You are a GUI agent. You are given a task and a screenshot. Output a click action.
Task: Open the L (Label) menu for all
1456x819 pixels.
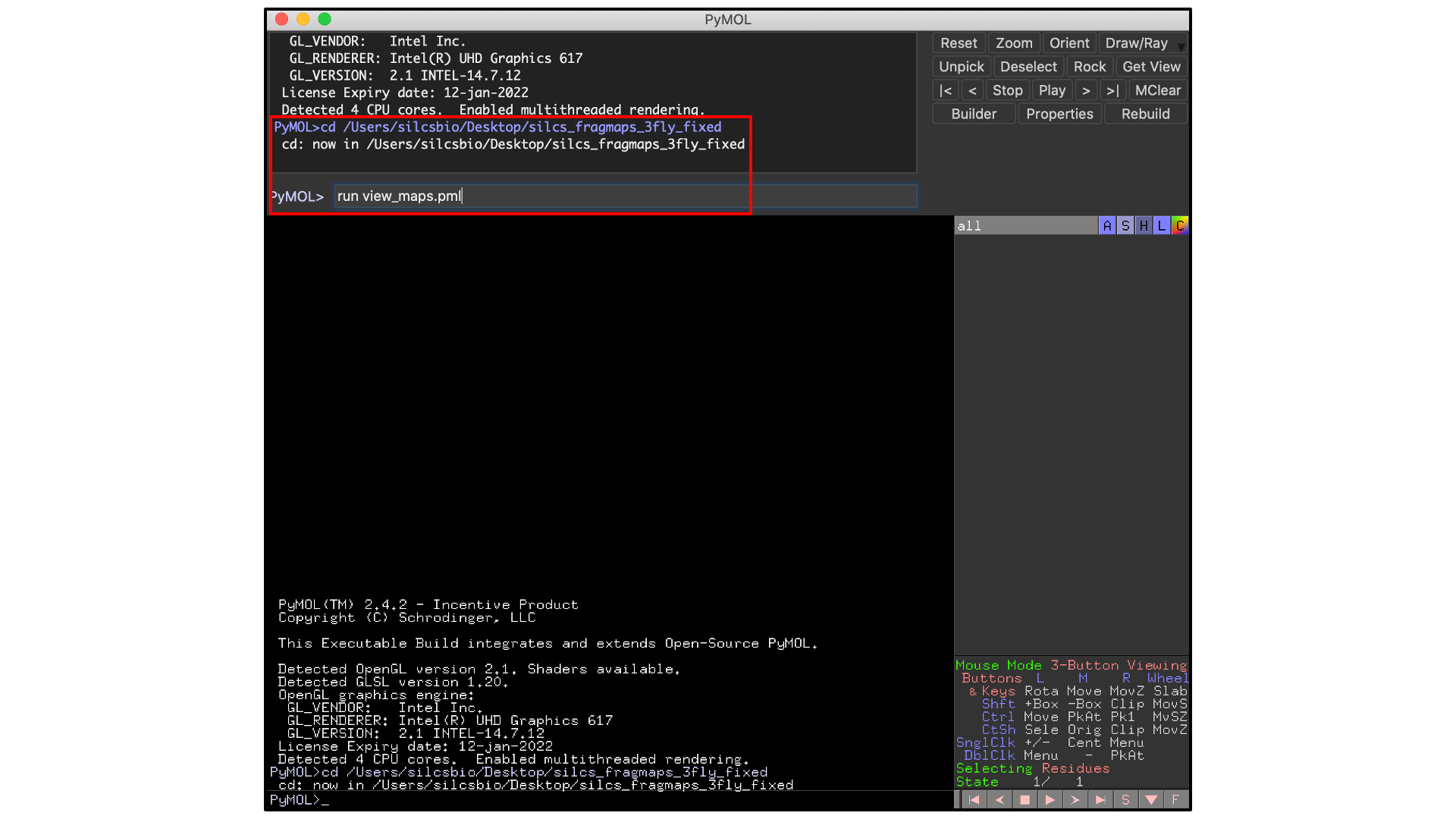point(1162,225)
